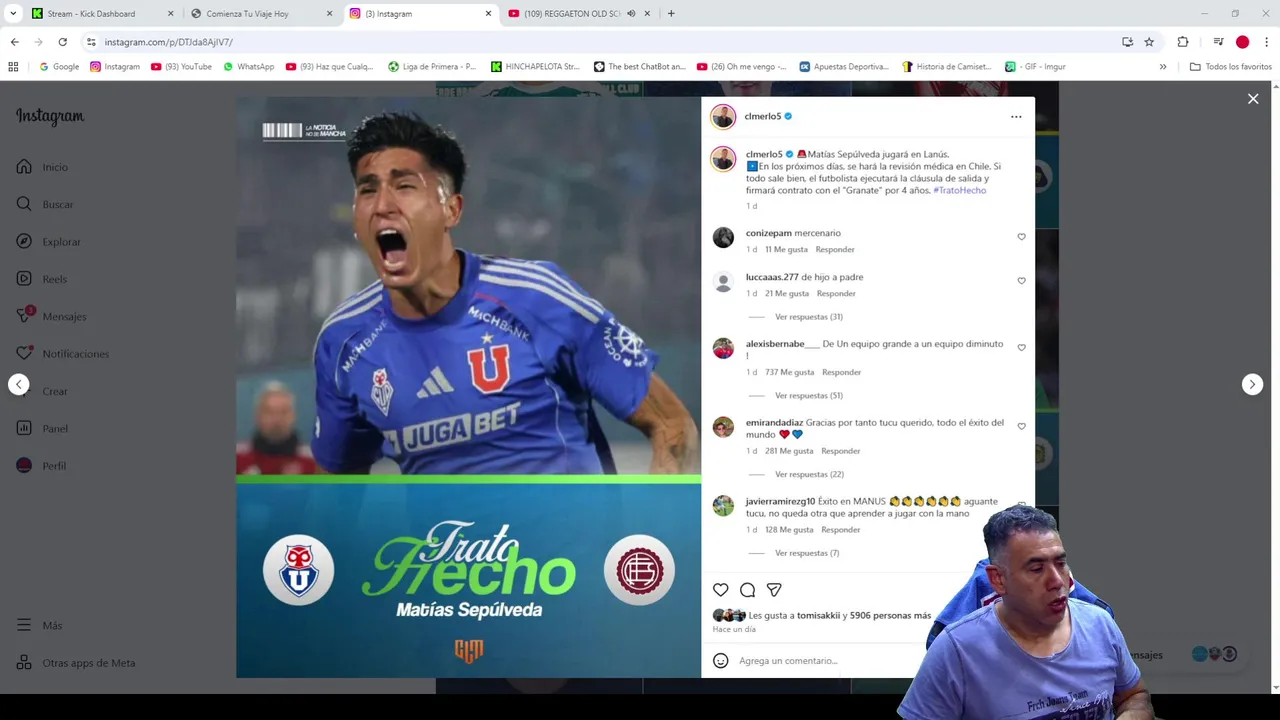Like conizepam's comment
This screenshot has height=720, width=1280.
[x=1021, y=237]
